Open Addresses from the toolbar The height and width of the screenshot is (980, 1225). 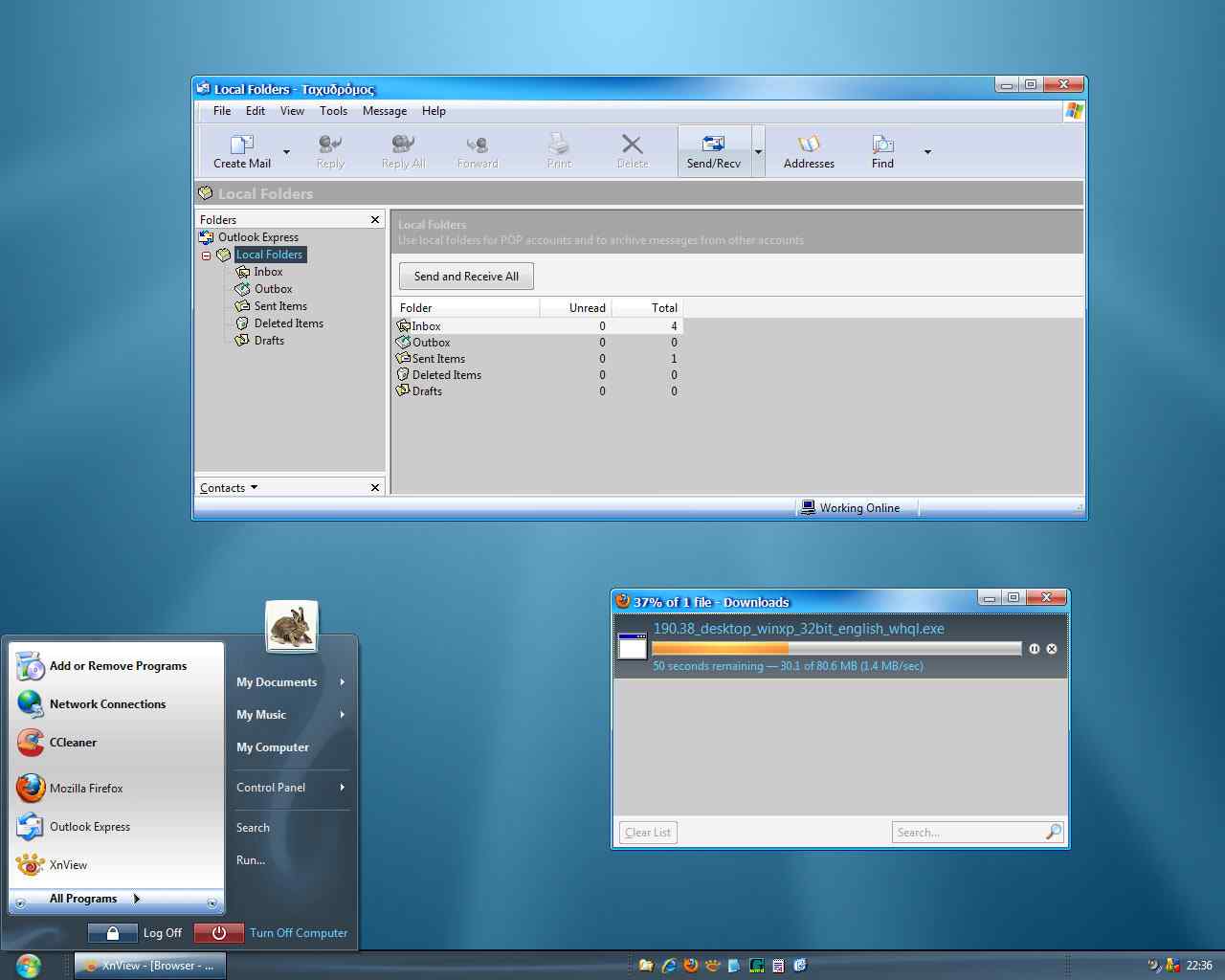(x=809, y=151)
